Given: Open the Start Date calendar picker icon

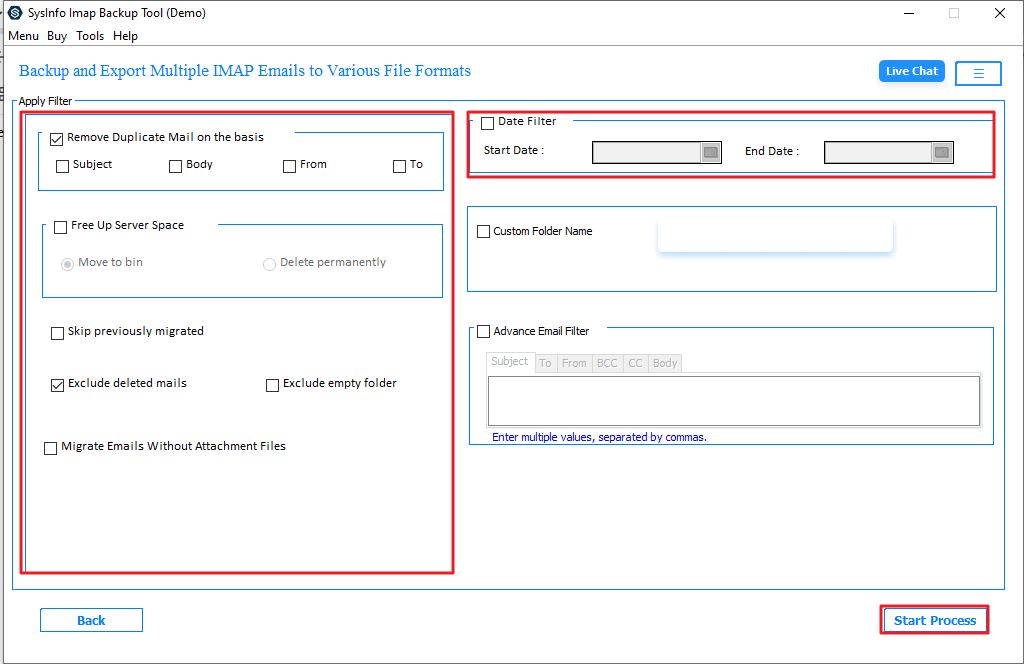Looking at the screenshot, I should tap(710, 152).
